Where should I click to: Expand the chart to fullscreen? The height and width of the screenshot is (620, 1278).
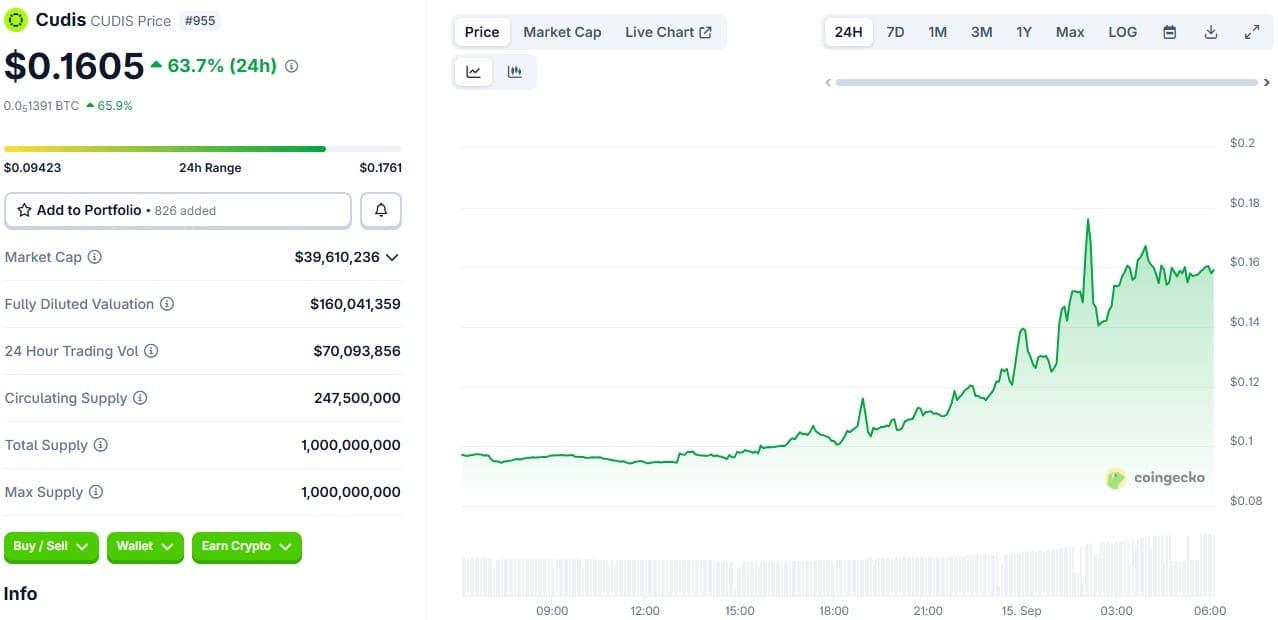pos(1251,32)
